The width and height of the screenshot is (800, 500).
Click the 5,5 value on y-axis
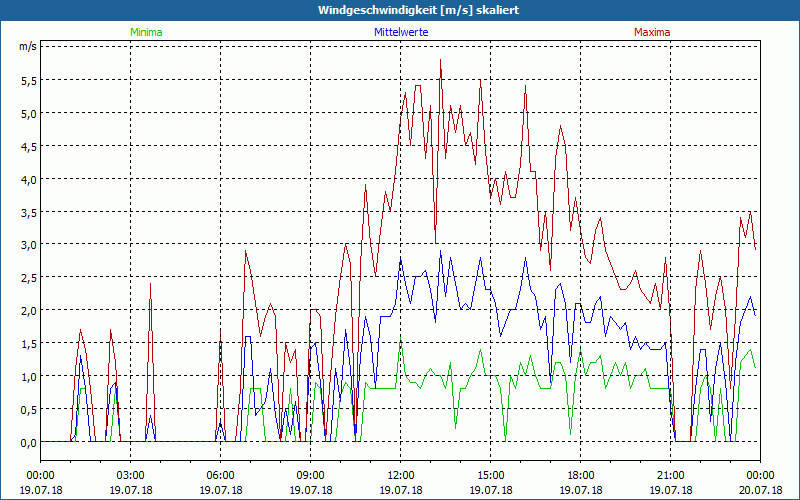click(28, 81)
